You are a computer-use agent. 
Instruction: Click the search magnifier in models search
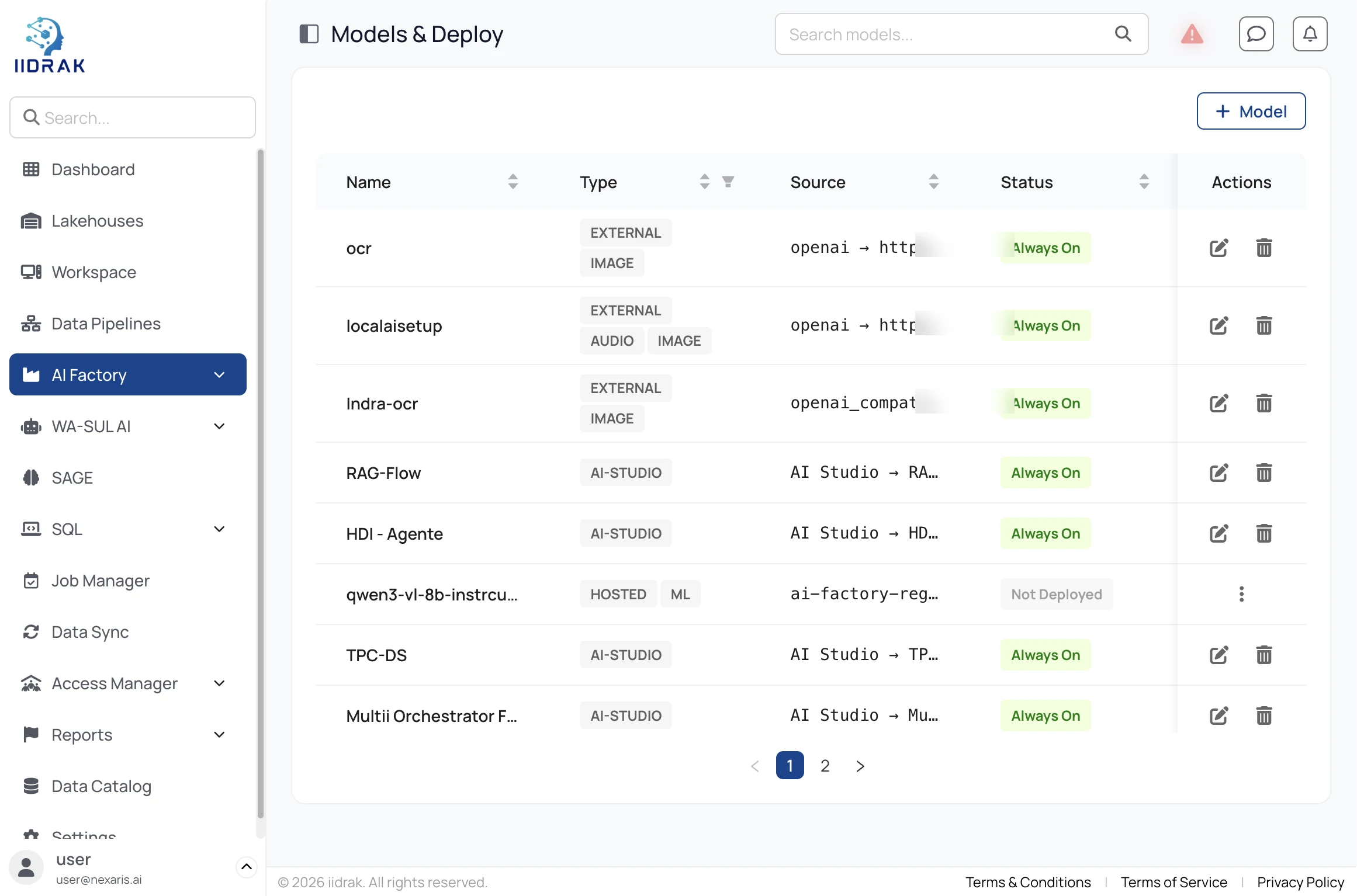1123,34
